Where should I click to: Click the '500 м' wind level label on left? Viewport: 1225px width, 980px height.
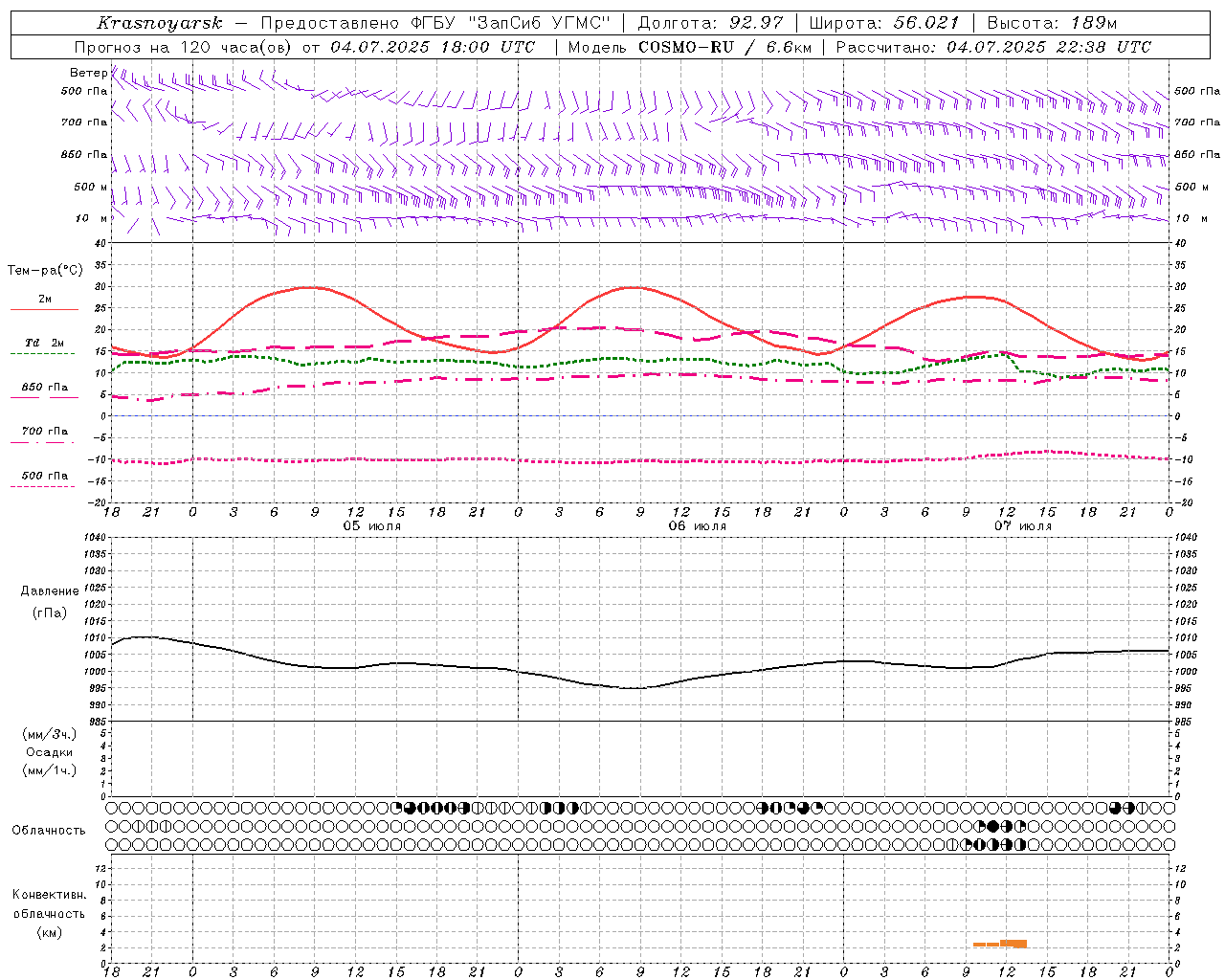point(91,187)
